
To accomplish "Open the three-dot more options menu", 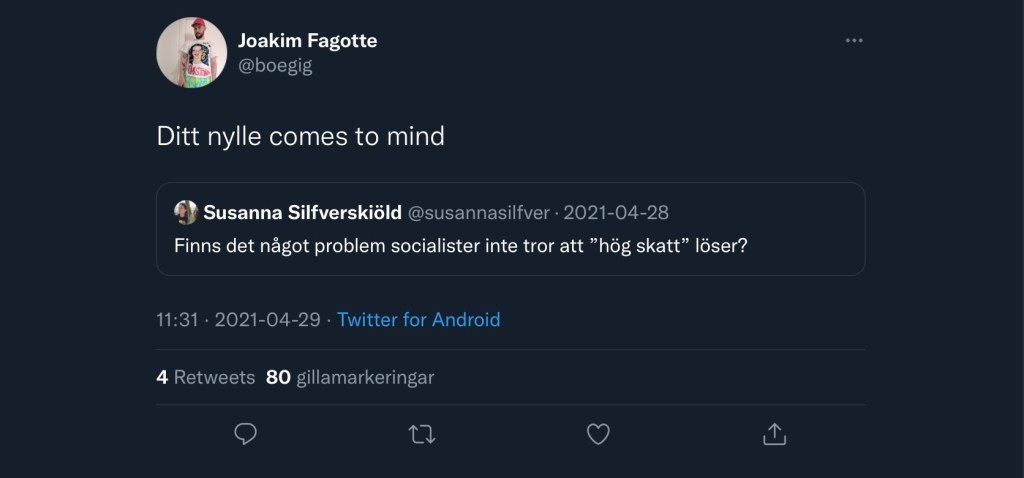I will 853,41.
